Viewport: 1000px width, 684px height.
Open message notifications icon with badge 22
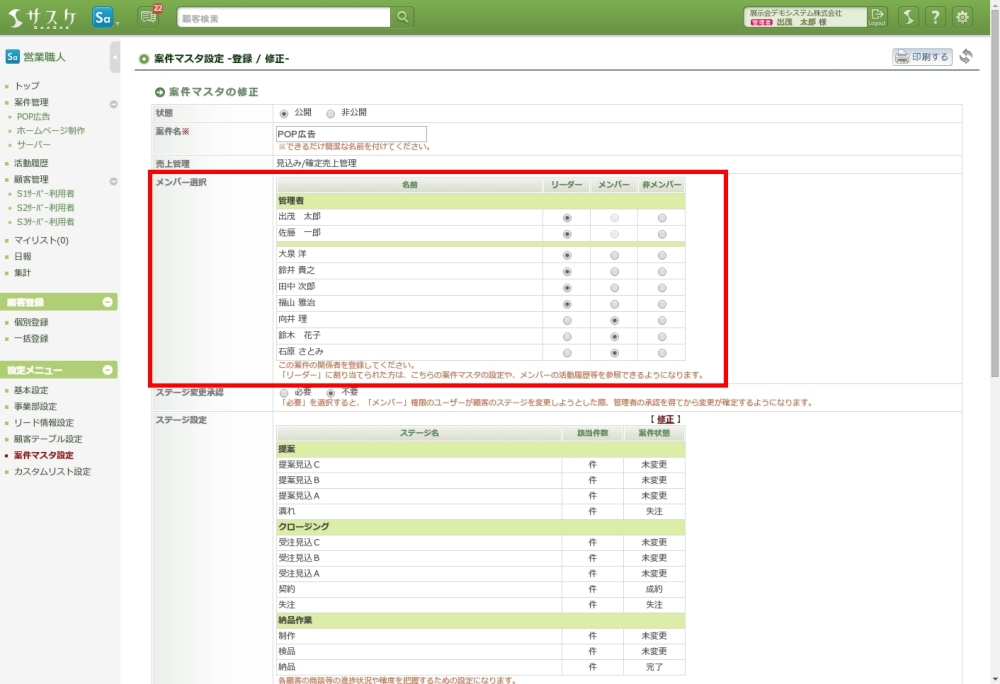(x=149, y=17)
